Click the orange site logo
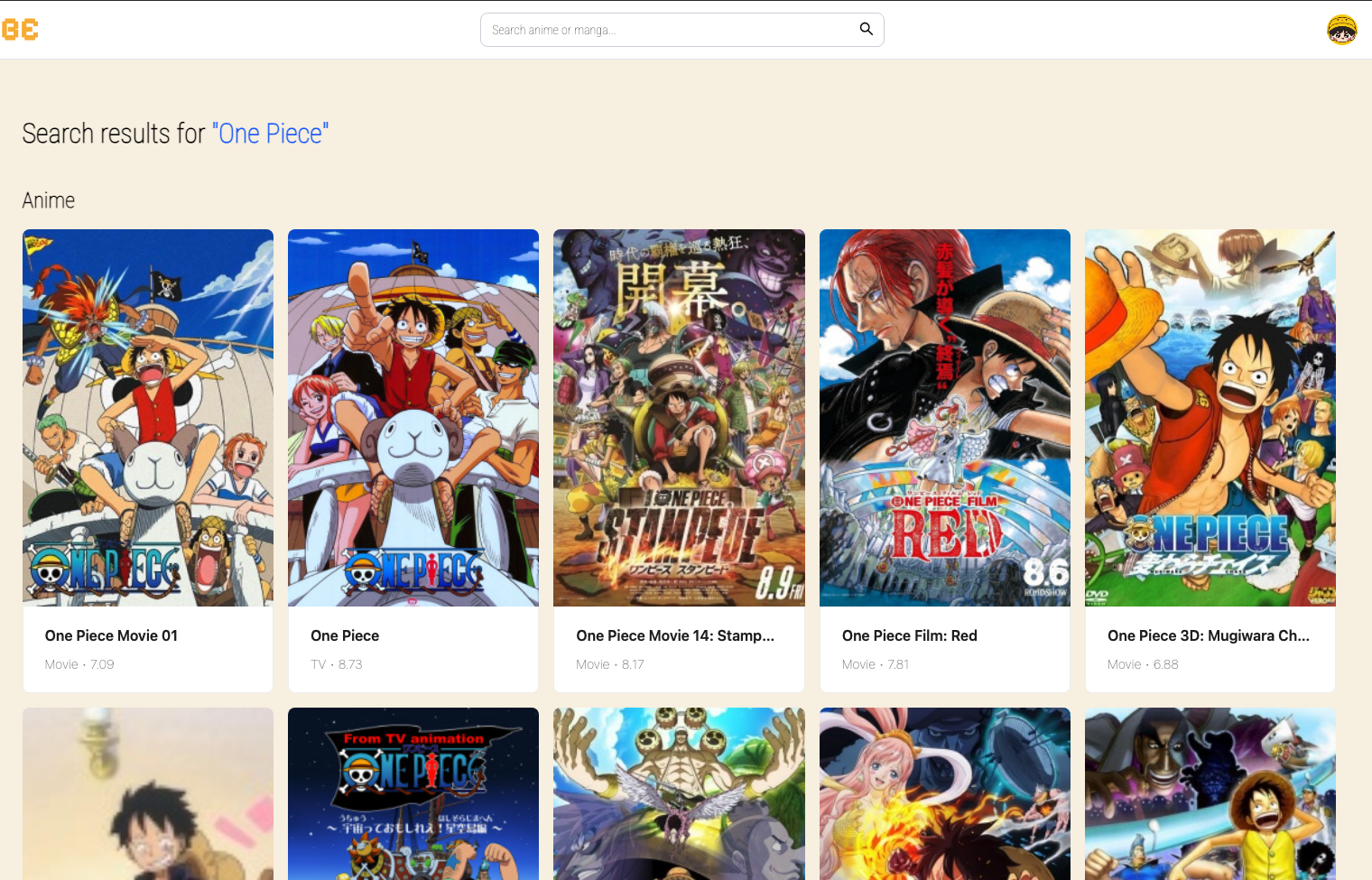 click(20, 30)
